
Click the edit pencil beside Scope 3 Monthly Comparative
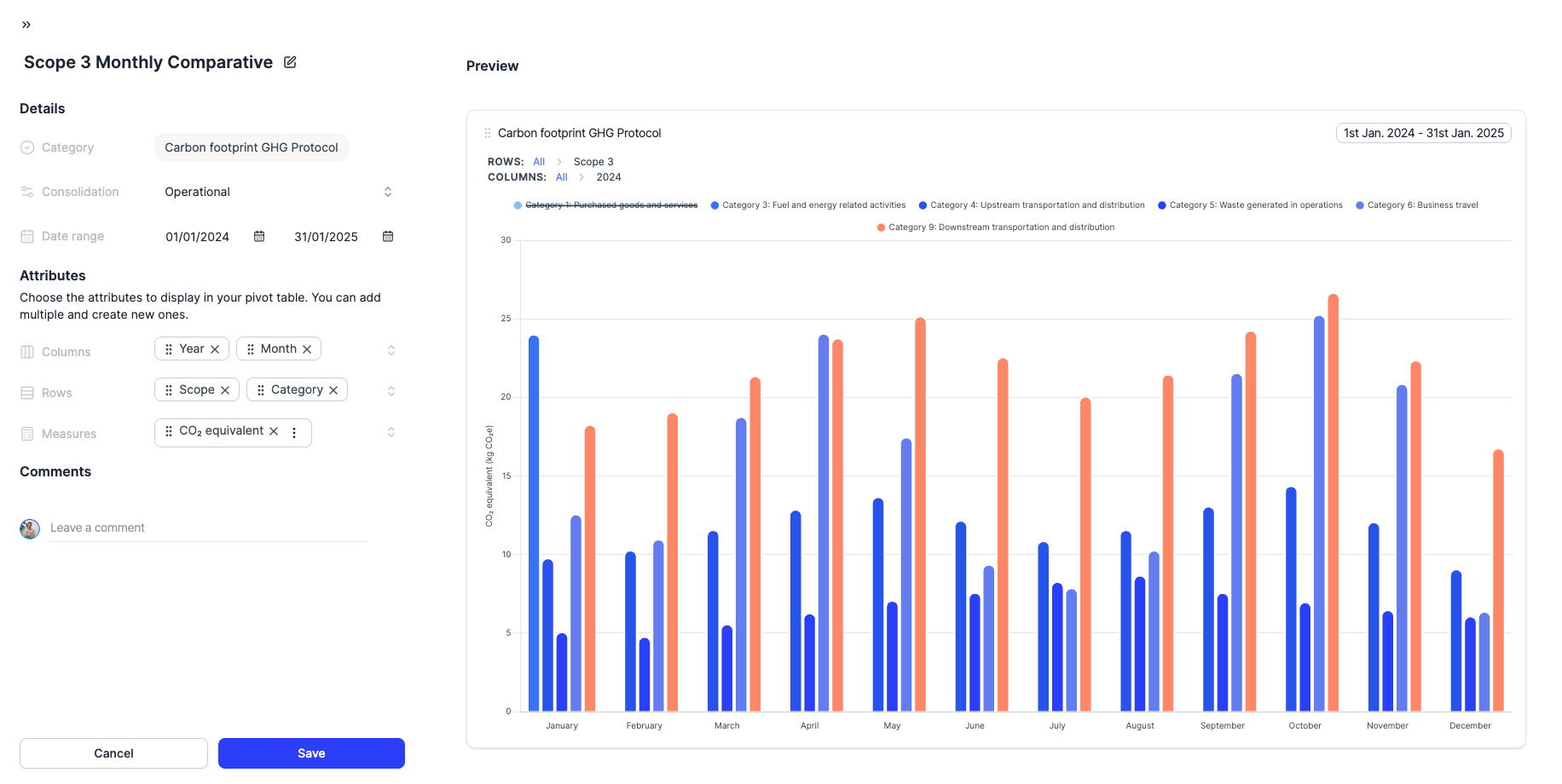[x=290, y=61]
